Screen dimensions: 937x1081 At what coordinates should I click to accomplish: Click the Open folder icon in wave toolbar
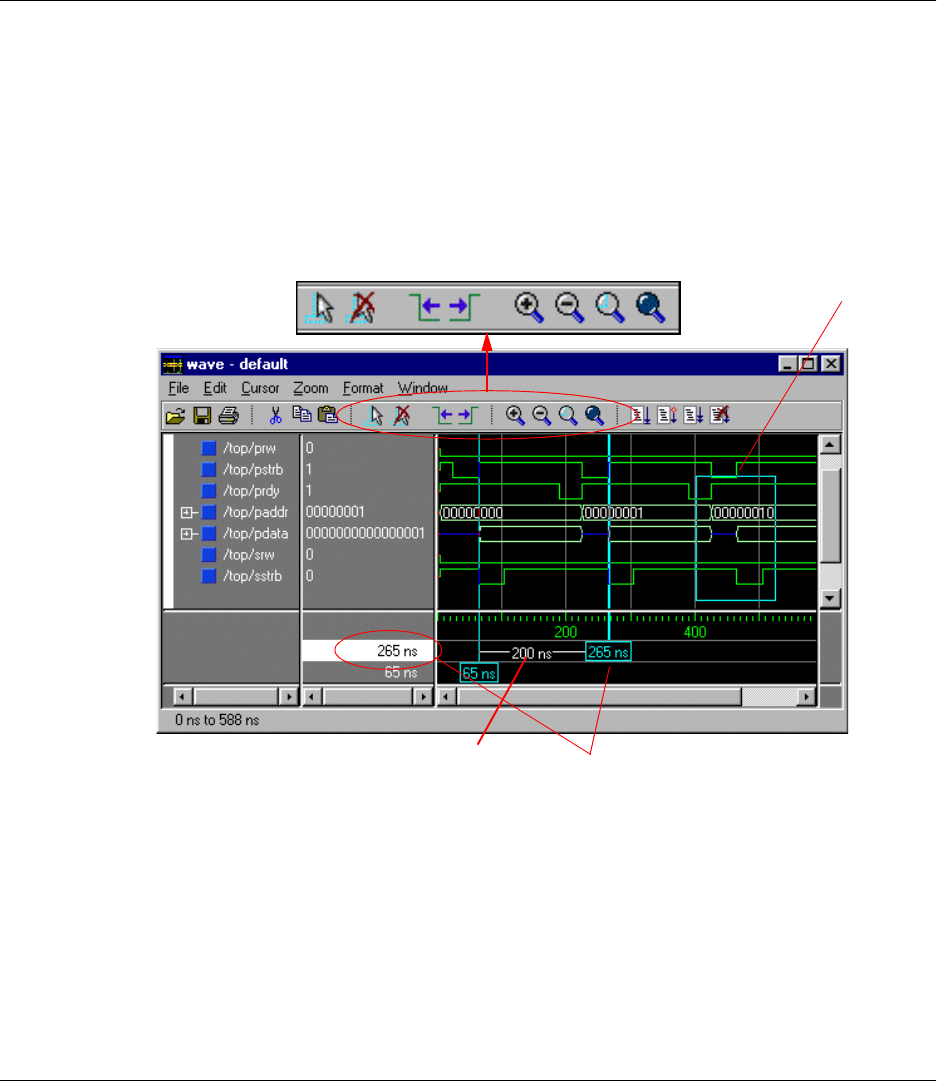coord(175,416)
